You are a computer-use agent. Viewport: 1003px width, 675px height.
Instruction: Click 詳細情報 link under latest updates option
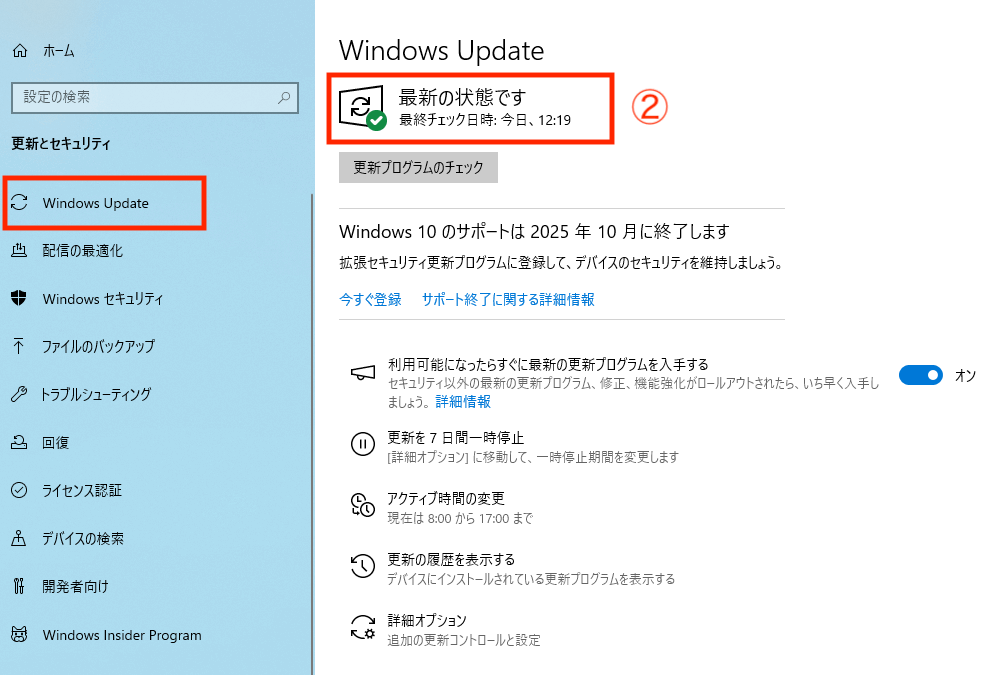coord(463,402)
